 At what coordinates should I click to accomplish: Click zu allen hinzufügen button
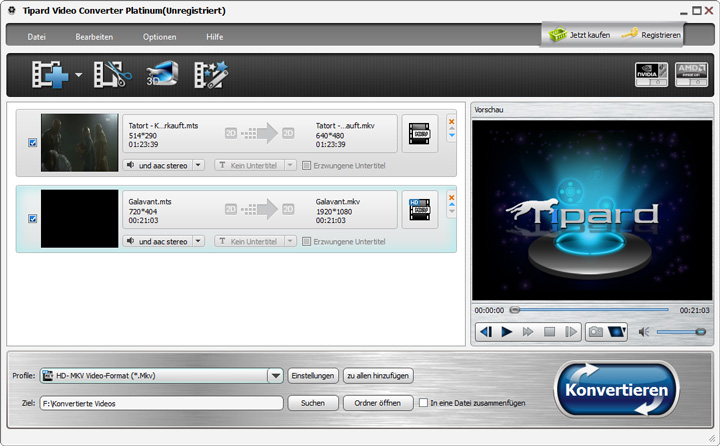point(378,376)
